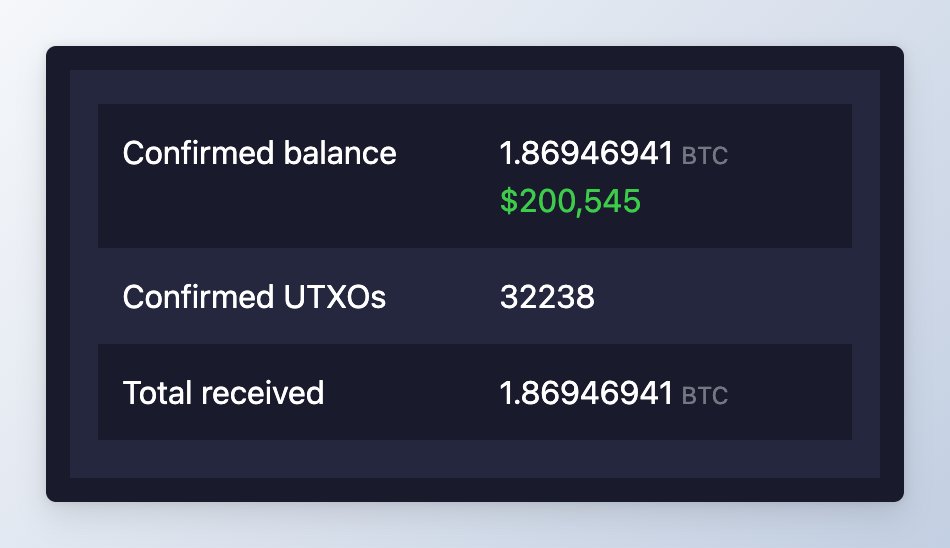The height and width of the screenshot is (548, 950).
Task: Click the word 'balance' in first row
Action: pyautogui.click(x=340, y=153)
